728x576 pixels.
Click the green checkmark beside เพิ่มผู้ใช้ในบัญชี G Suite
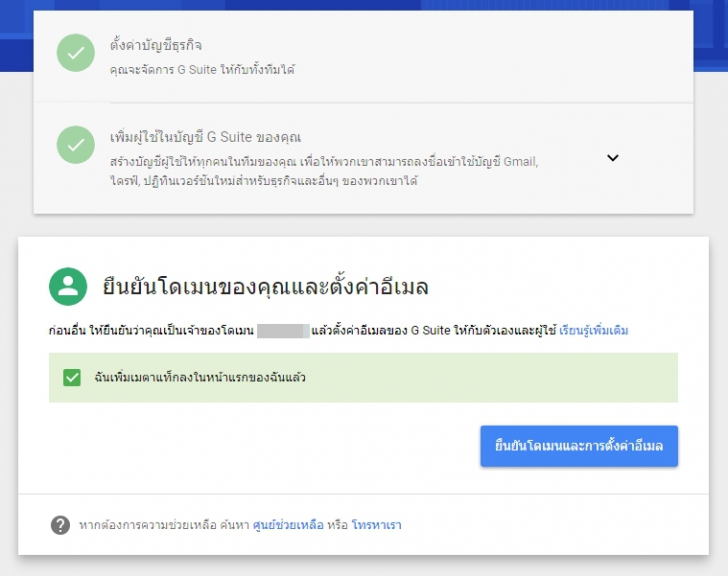click(76, 146)
